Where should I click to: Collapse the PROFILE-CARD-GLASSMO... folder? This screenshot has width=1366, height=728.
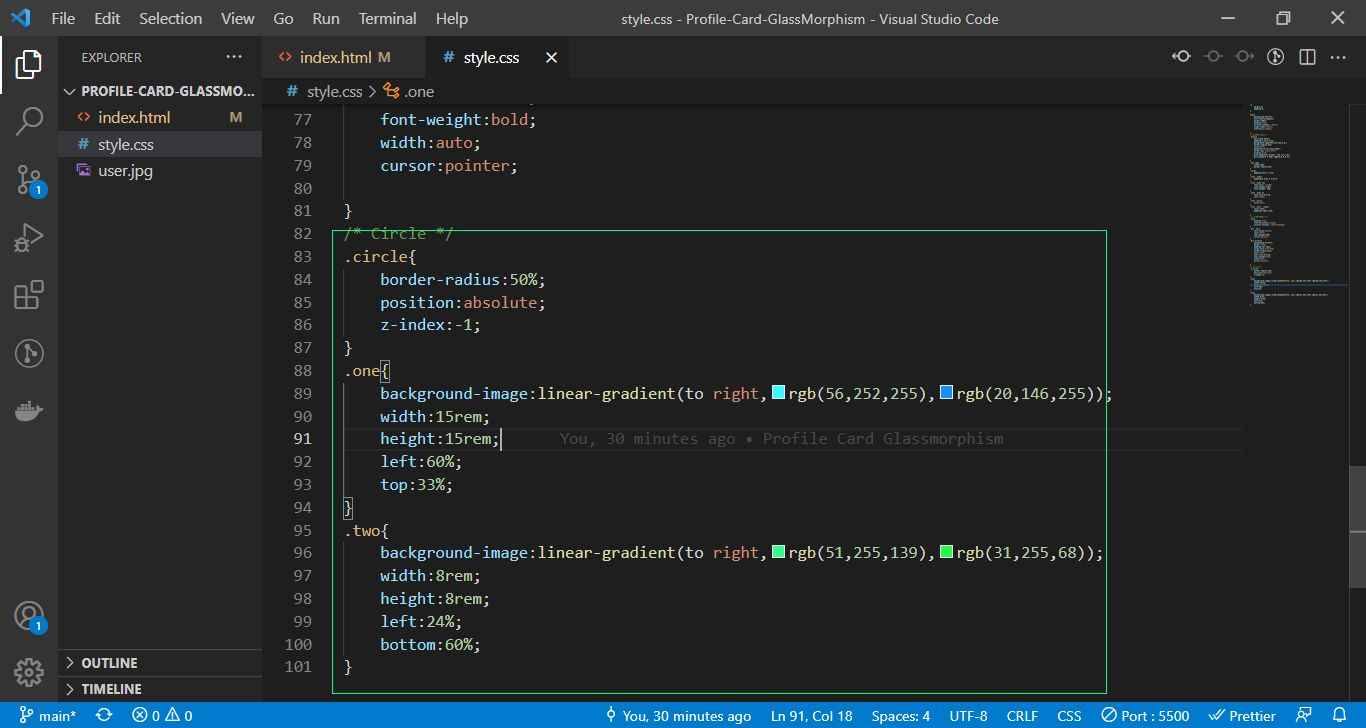tap(159, 91)
